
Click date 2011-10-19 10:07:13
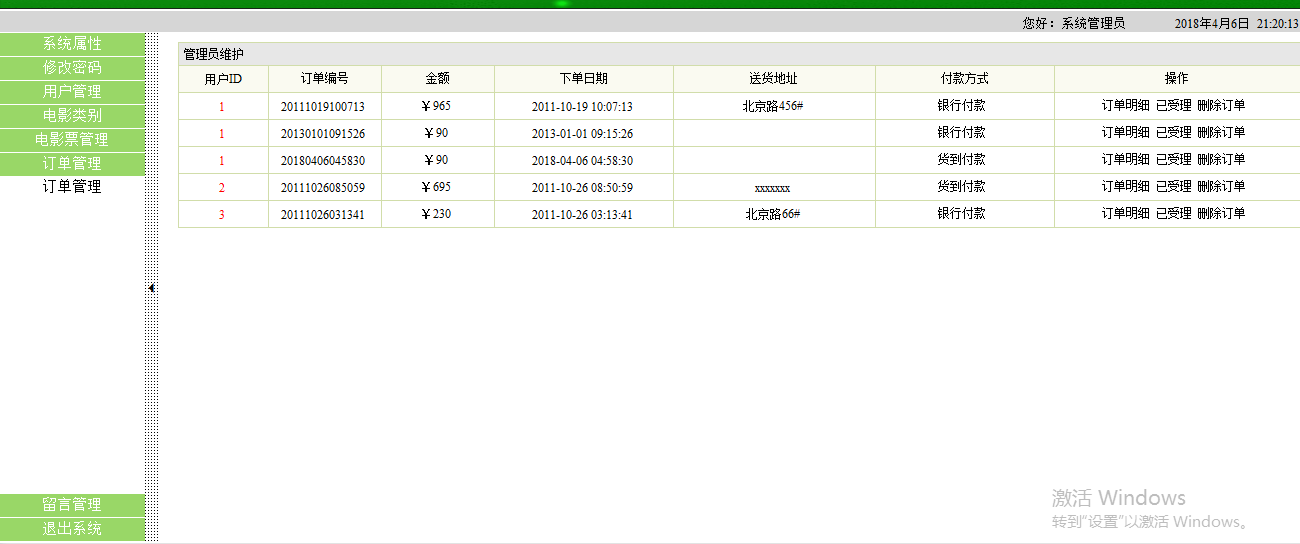point(582,106)
